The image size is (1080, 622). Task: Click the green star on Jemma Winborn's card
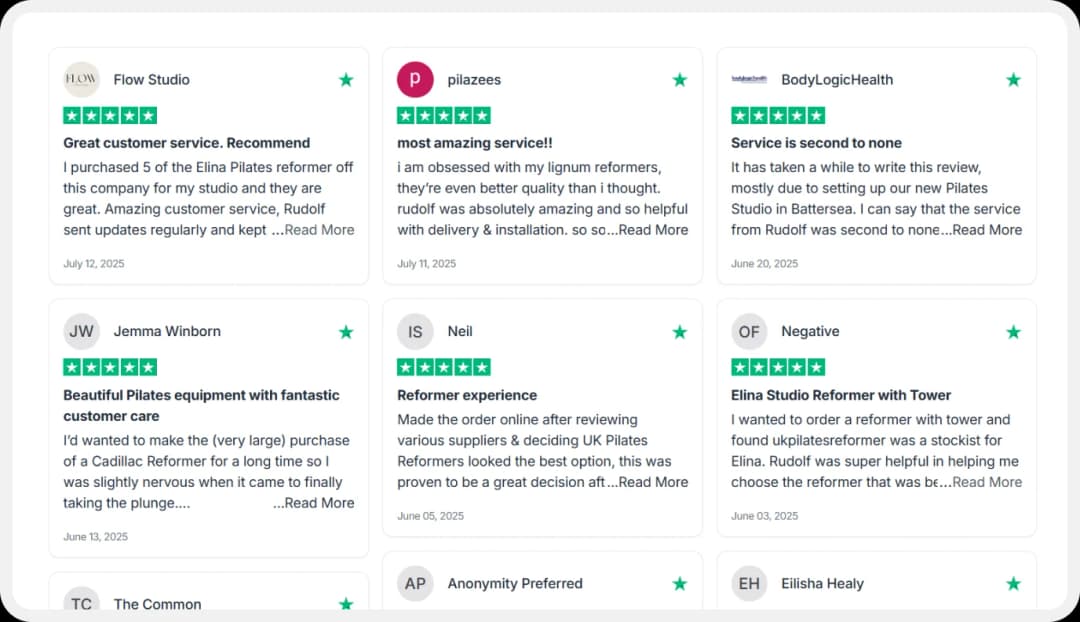[346, 331]
